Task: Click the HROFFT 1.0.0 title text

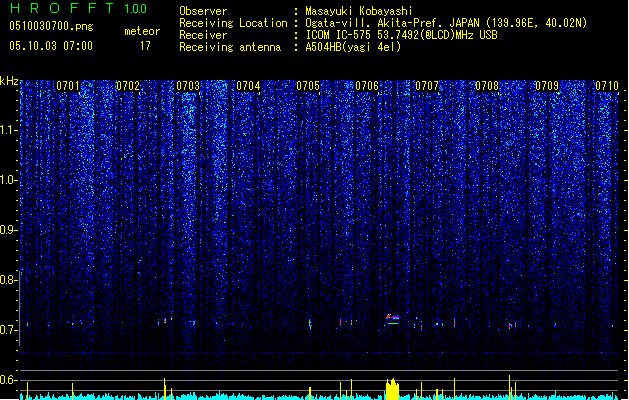Action: pos(79,8)
